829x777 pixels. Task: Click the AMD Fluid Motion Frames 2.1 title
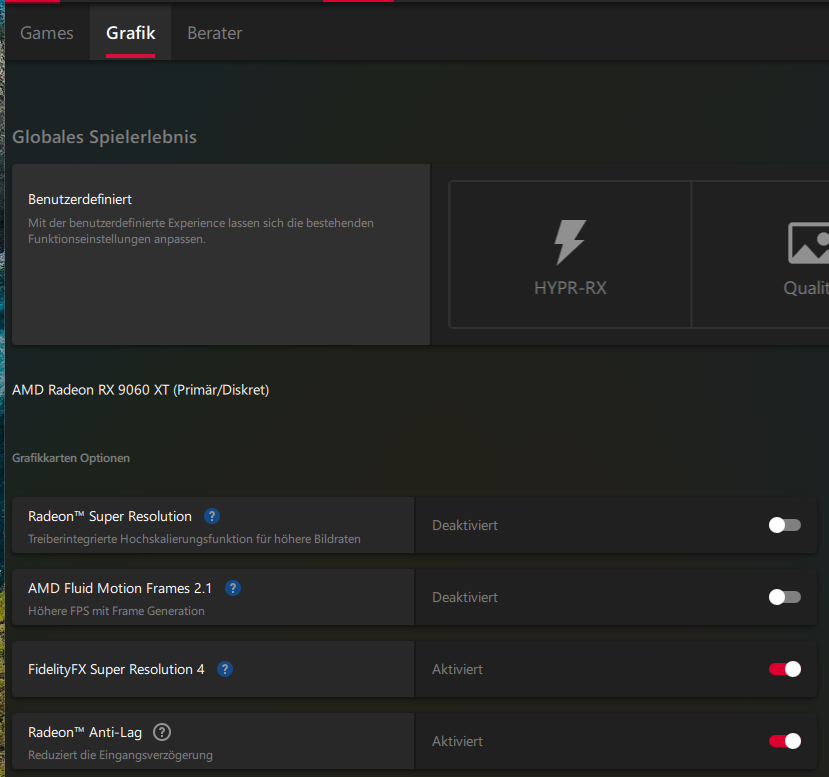tap(120, 588)
